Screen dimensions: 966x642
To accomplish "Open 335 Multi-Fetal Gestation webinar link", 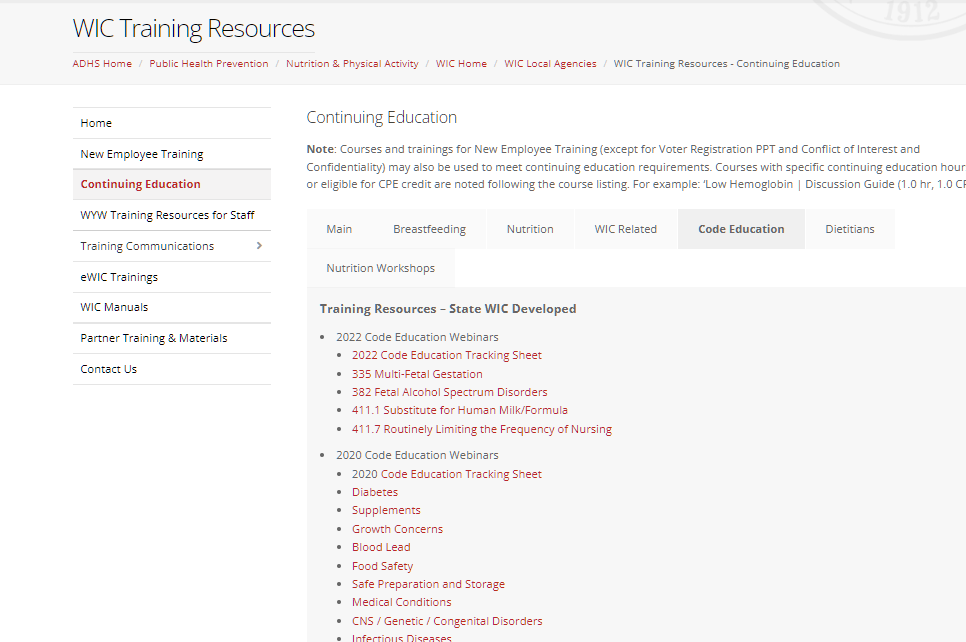I will [416, 374].
